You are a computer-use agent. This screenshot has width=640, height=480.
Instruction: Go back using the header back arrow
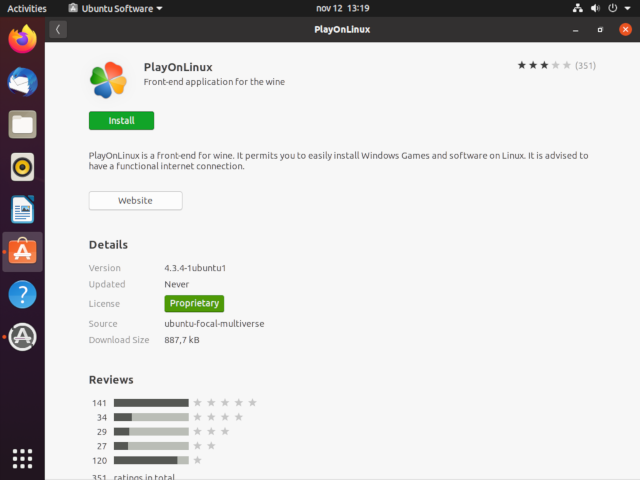[x=58, y=29]
